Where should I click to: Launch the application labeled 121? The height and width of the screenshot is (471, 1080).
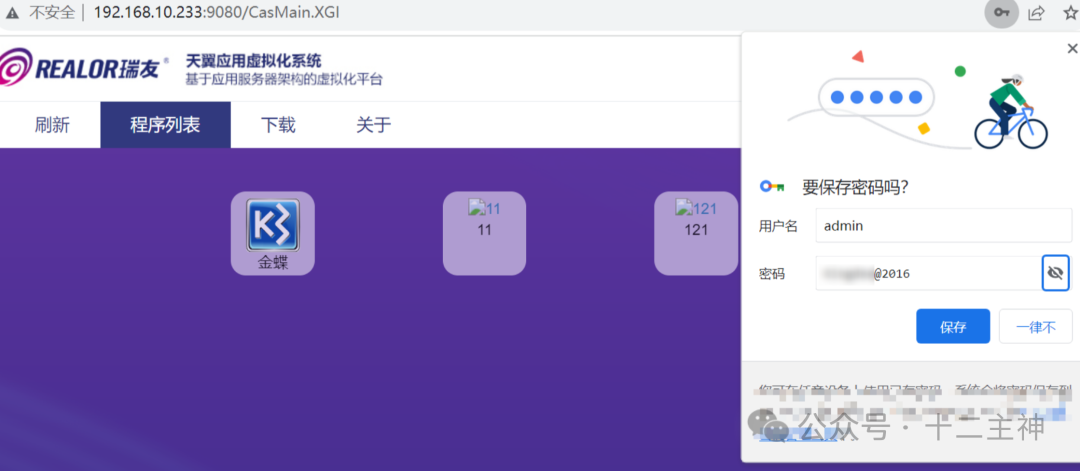[x=696, y=233]
